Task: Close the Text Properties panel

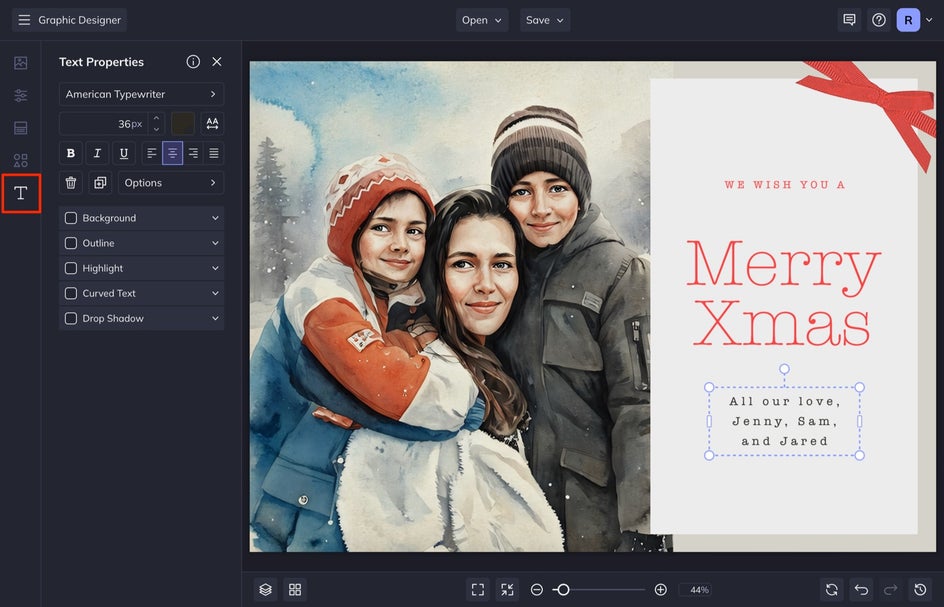Action: 217,61
